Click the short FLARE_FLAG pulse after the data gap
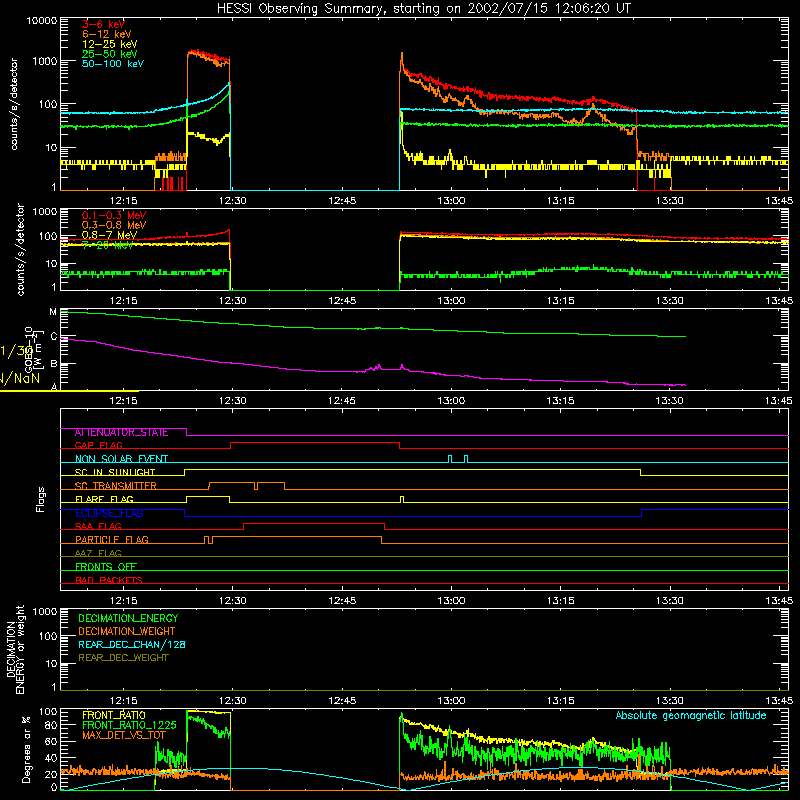Viewport: 800px width, 800px height. [x=402, y=499]
